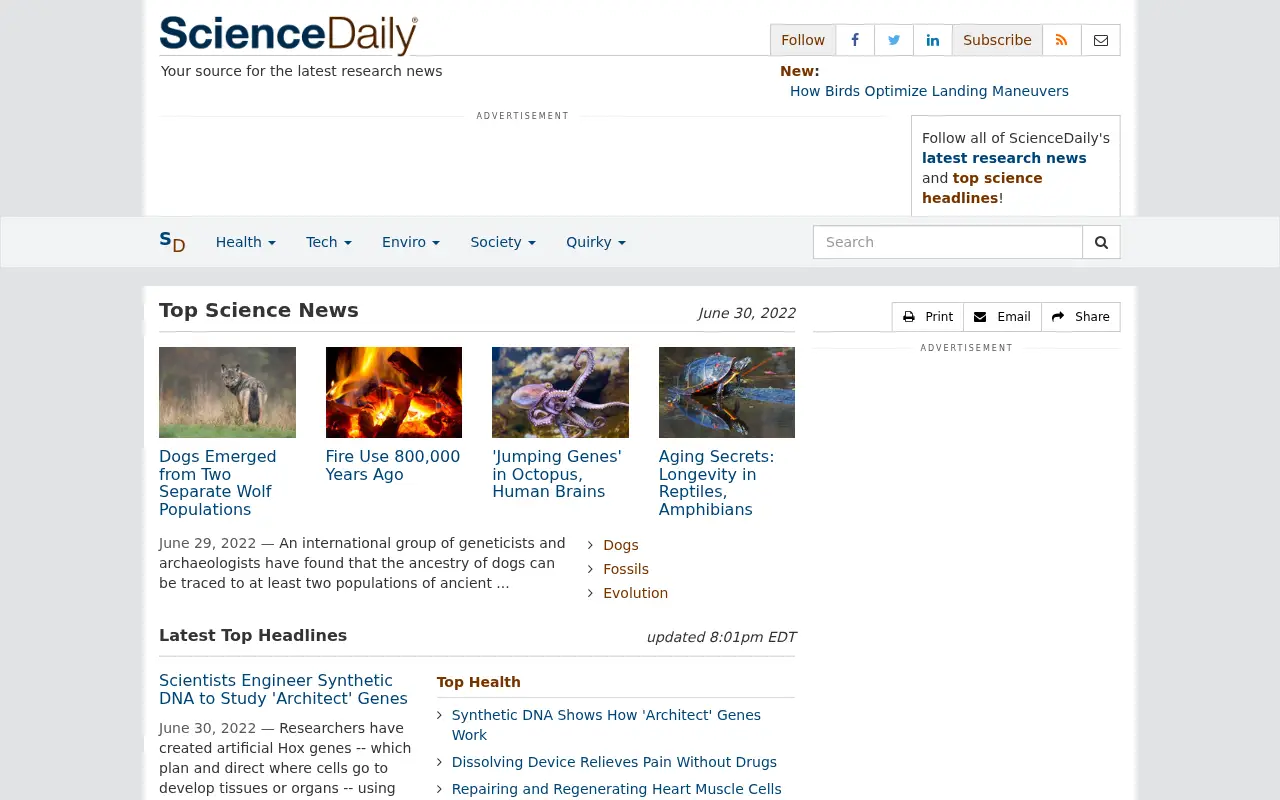Follow the 'top science headlines' link
Screen dimensions: 1280x800
click(x=982, y=188)
